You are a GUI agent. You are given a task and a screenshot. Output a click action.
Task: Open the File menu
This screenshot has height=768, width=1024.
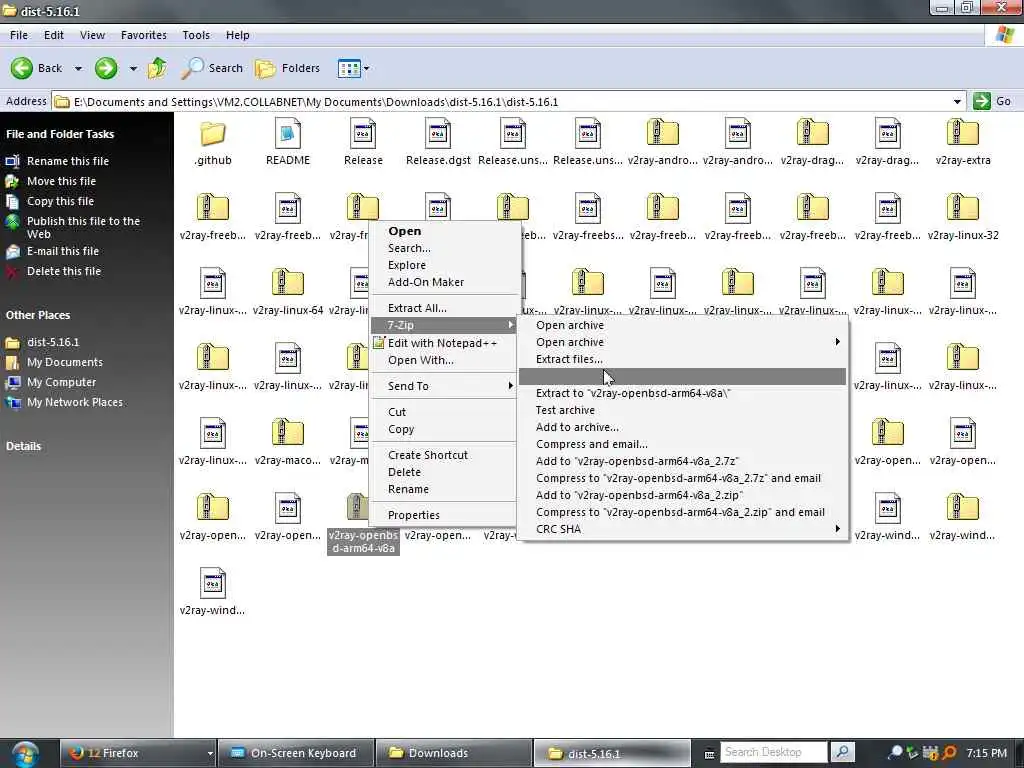[x=19, y=35]
